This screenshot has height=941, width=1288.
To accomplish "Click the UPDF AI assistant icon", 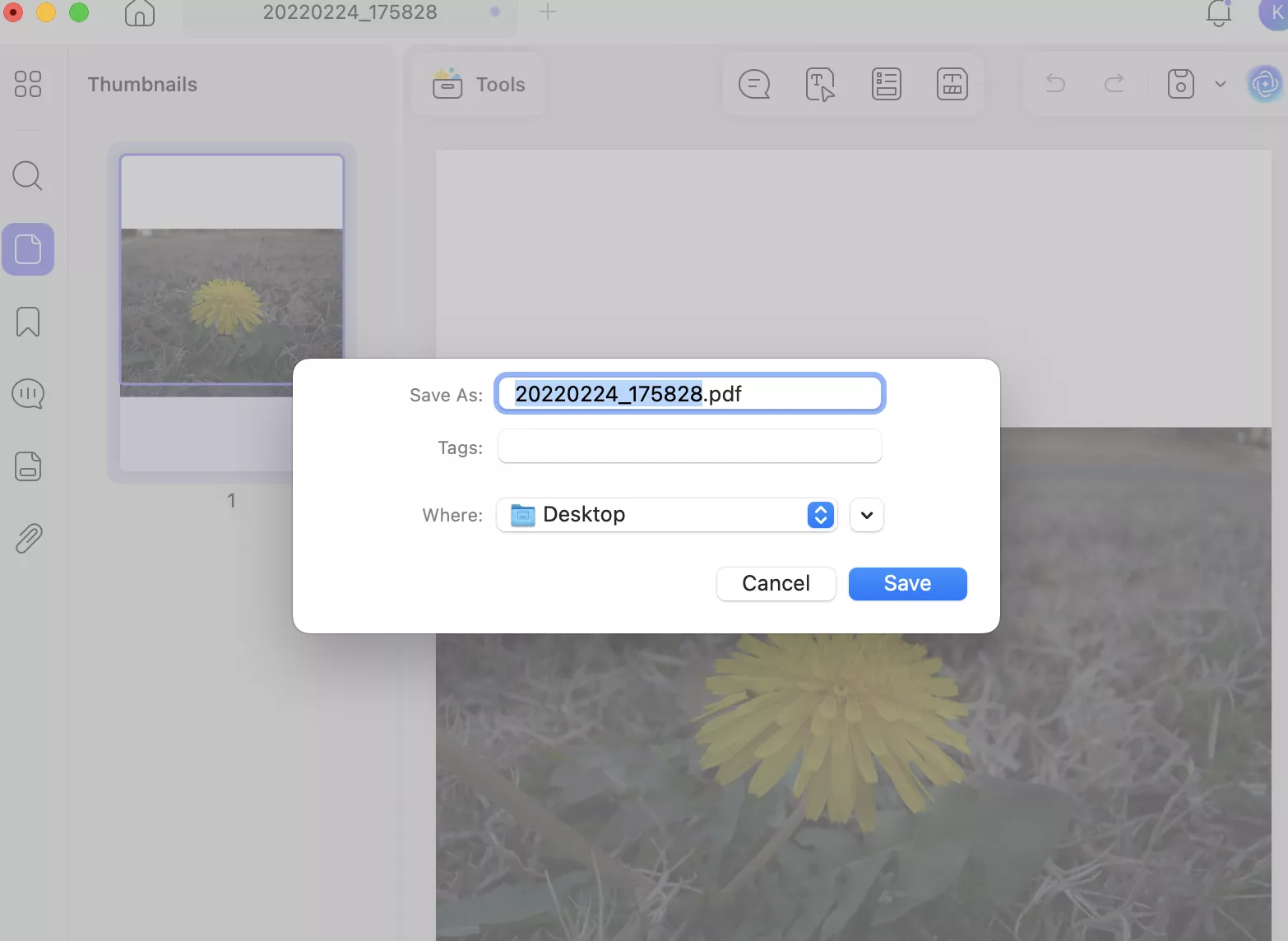I will tap(1264, 84).
